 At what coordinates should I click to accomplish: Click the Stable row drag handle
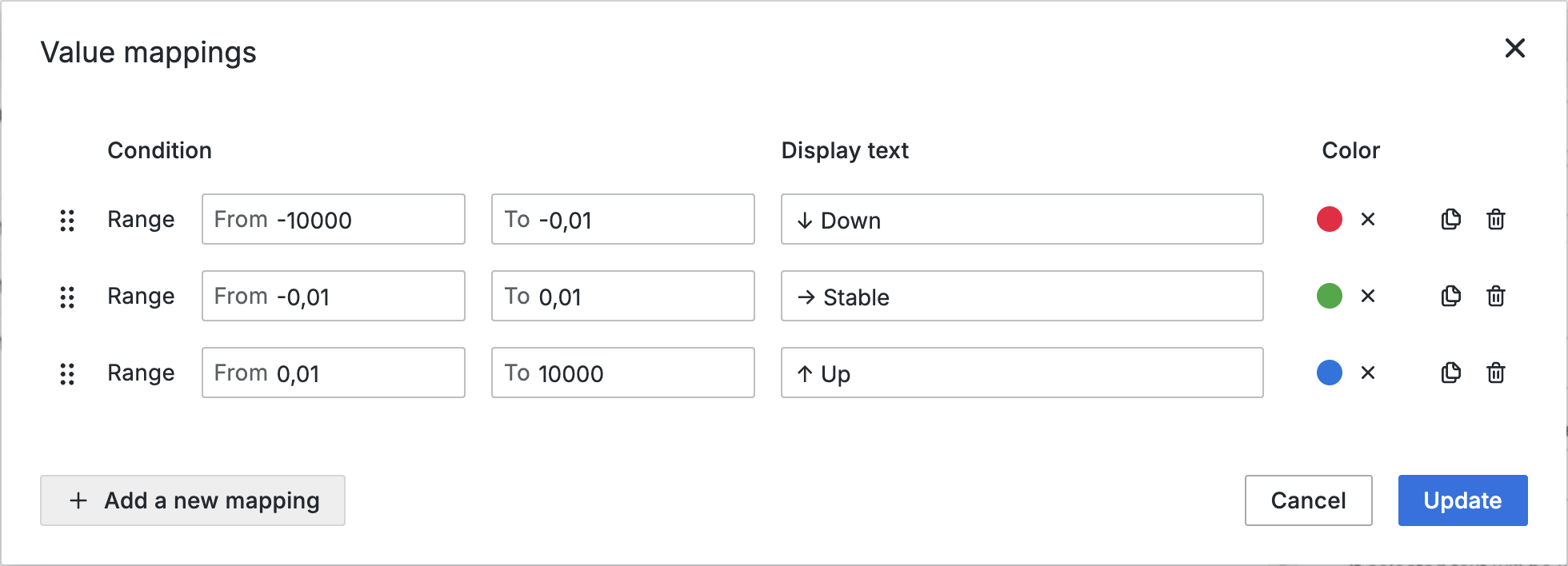click(x=67, y=297)
